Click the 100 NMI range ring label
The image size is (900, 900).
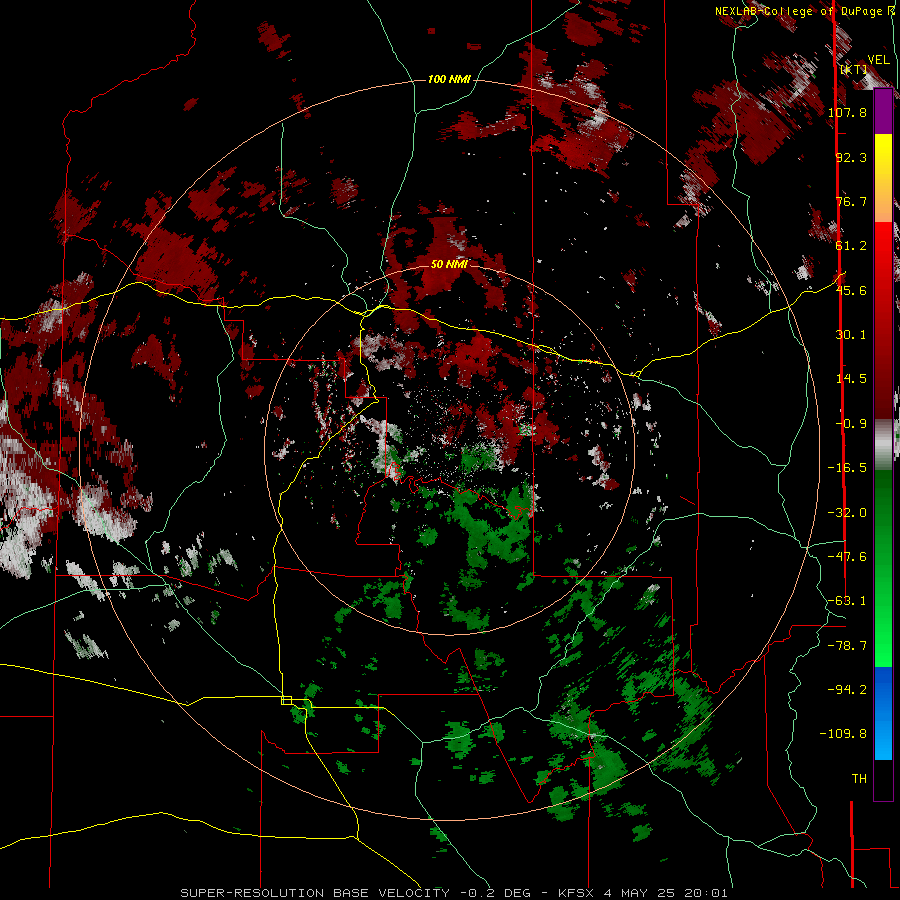click(449, 79)
